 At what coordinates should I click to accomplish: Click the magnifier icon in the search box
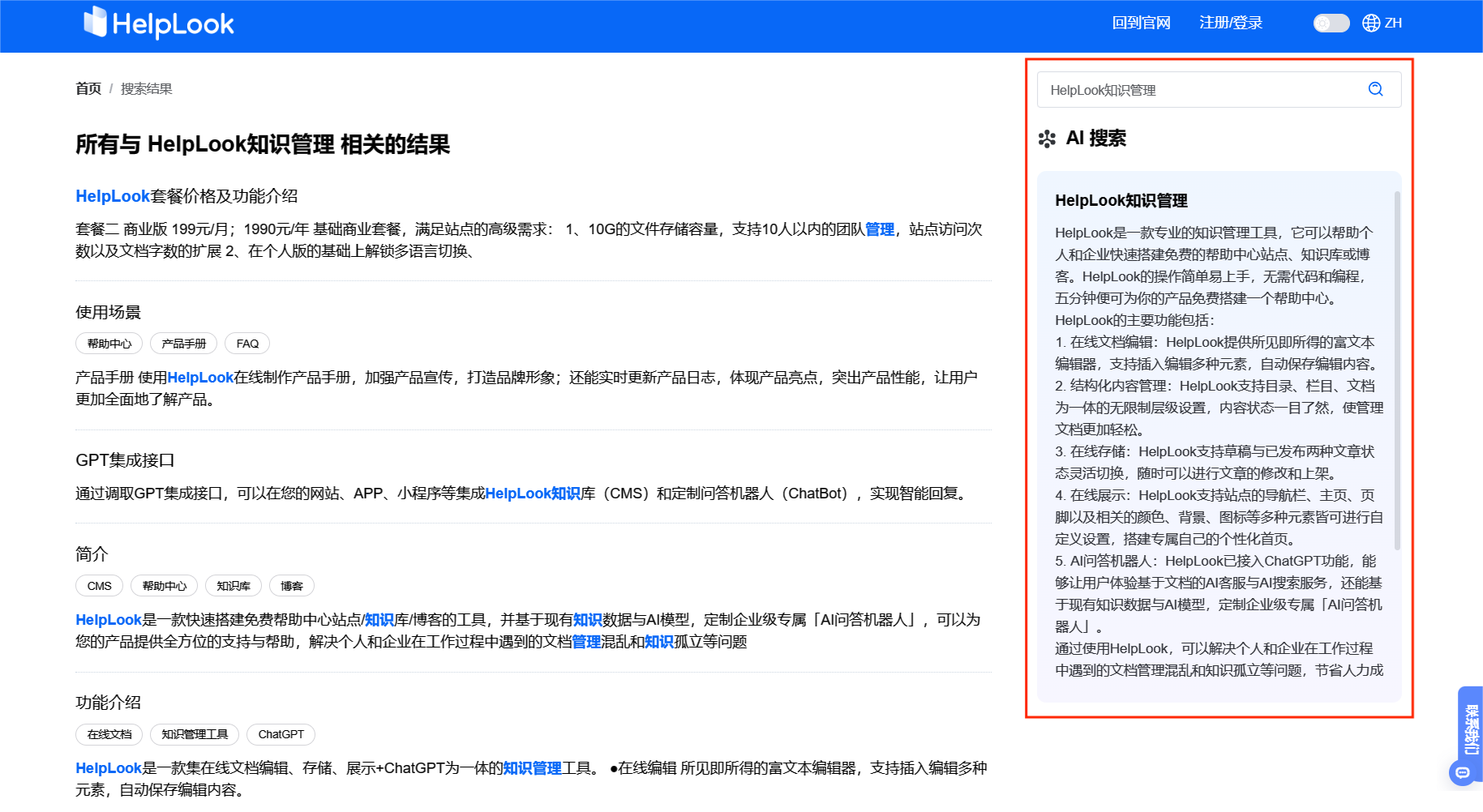pyautogui.click(x=1374, y=89)
